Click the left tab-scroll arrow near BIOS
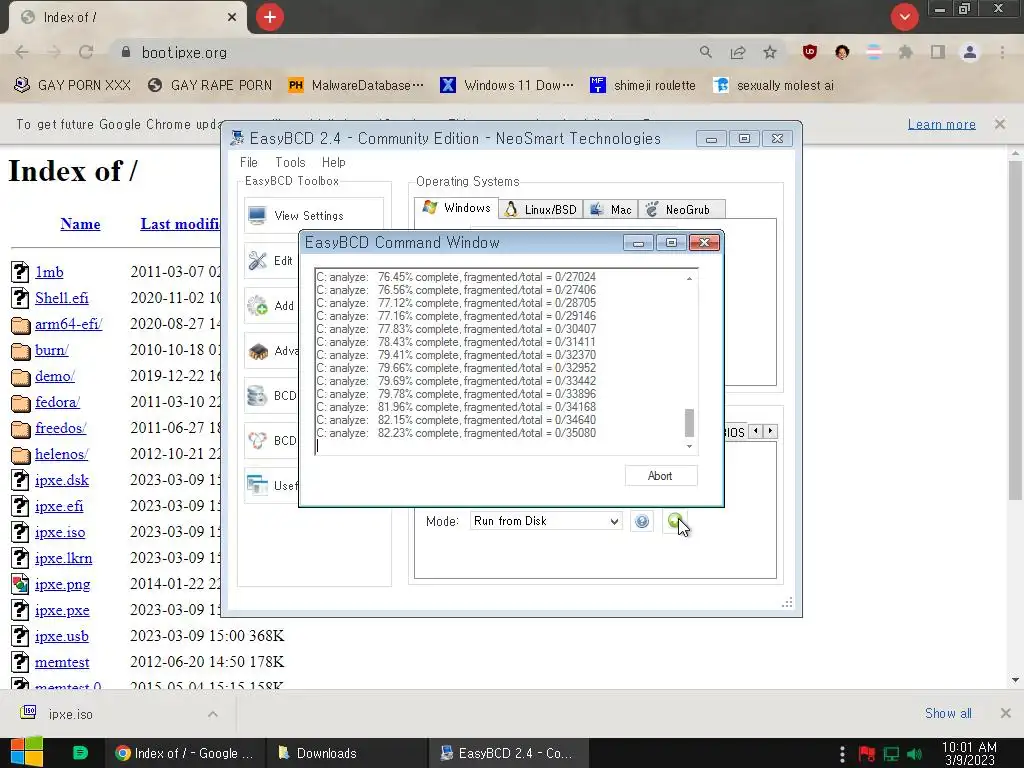Screen dimensions: 1024x768 (756, 431)
